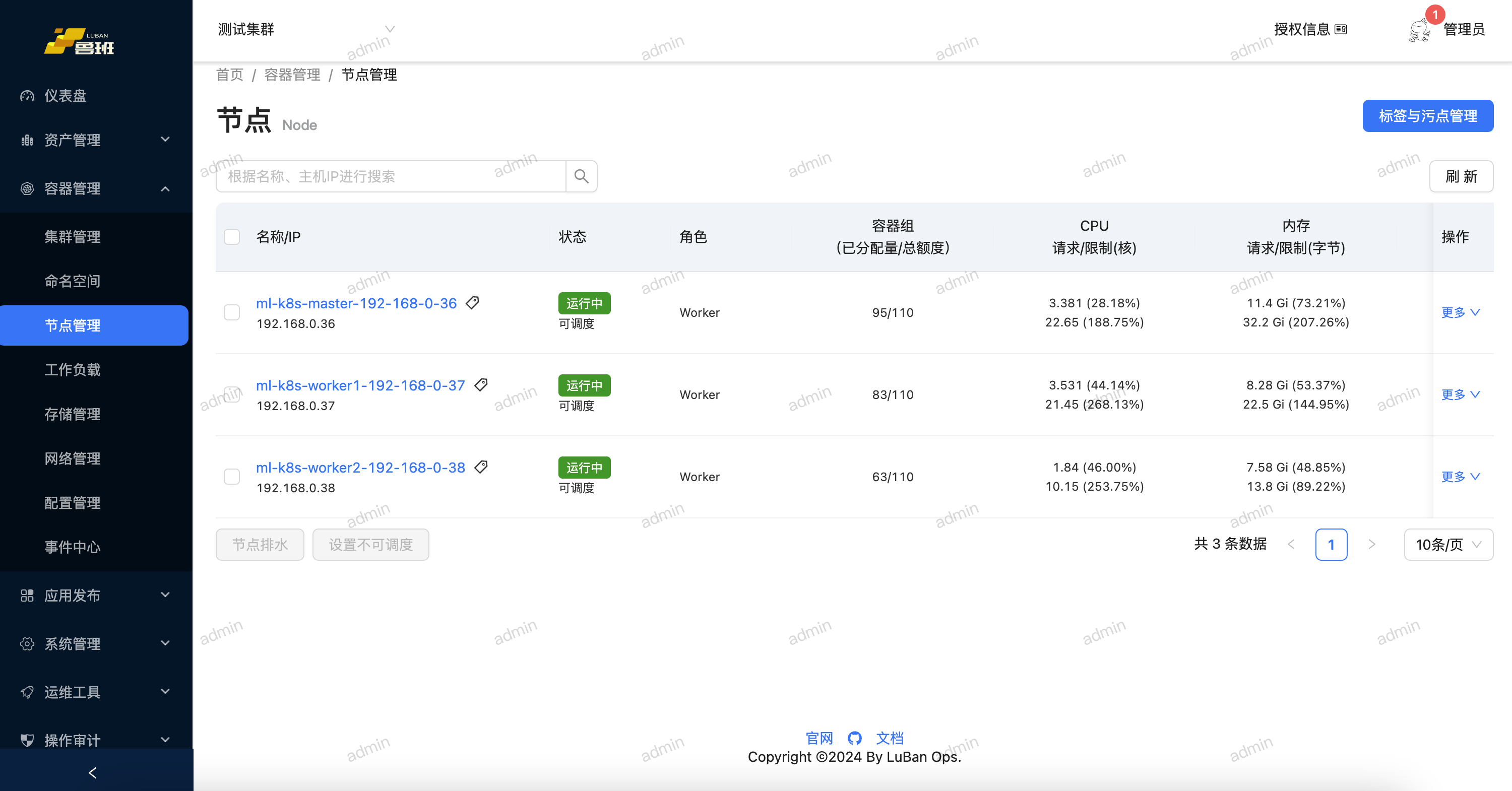The height and width of the screenshot is (791, 1512).
Task: Select the ml-k8s-worker2 row checkbox
Action: click(x=232, y=477)
